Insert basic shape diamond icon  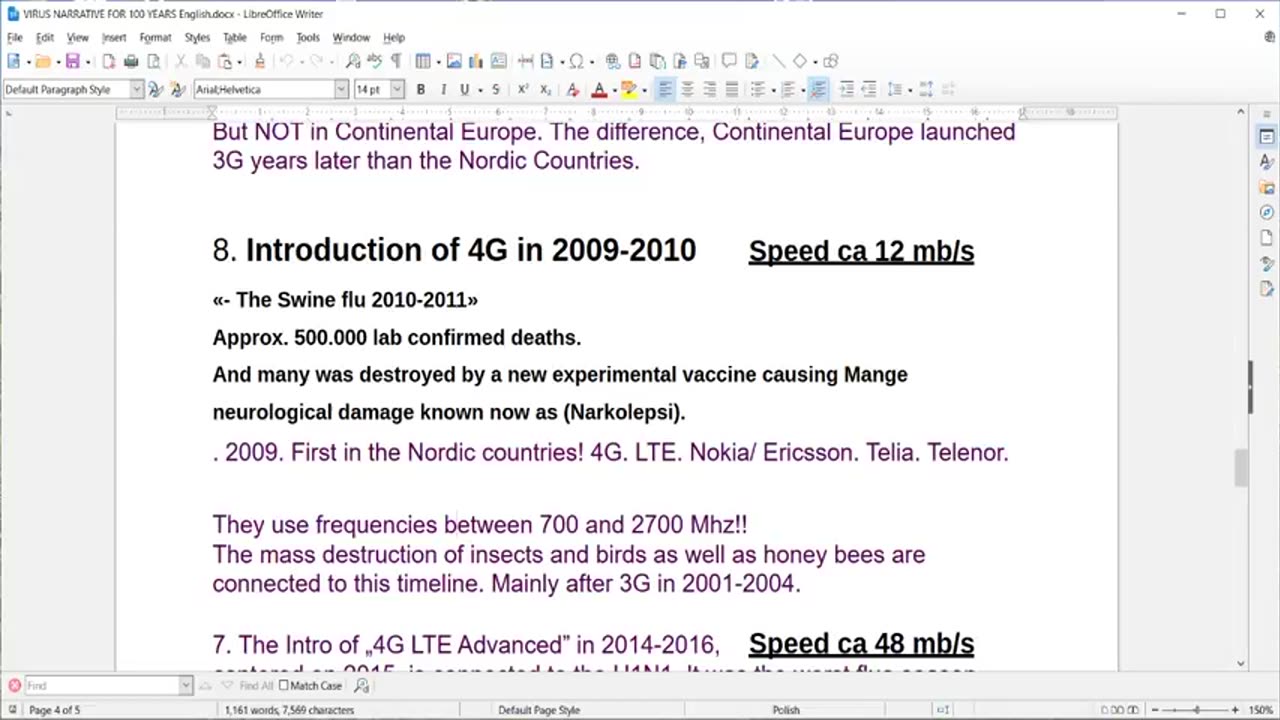pos(800,61)
